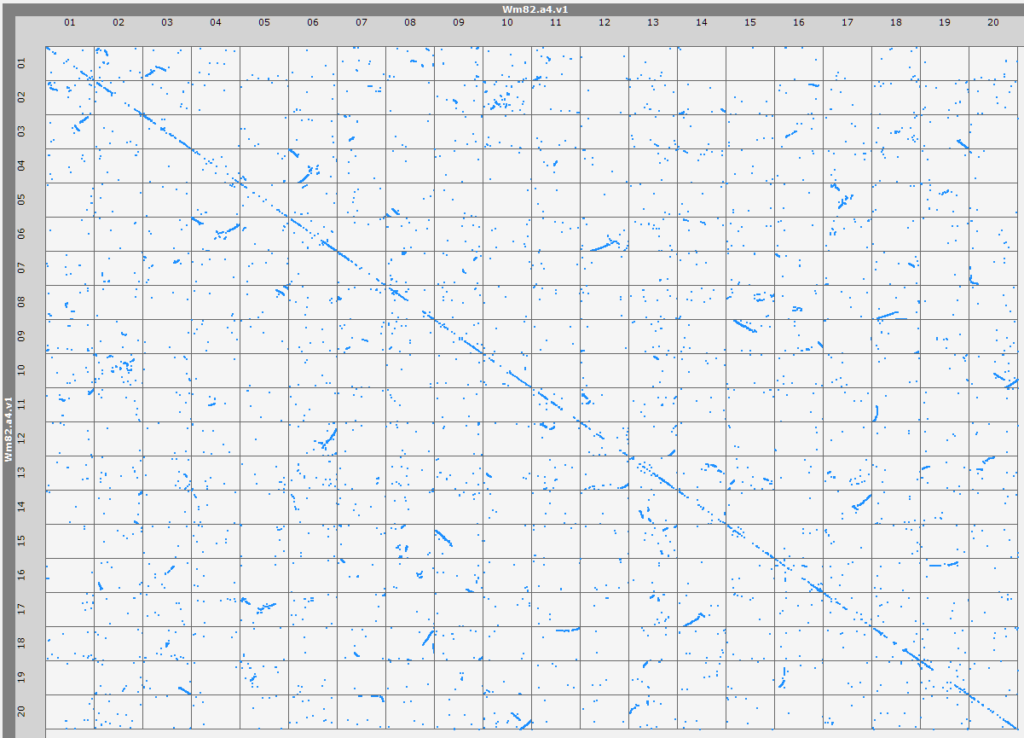The height and width of the screenshot is (738, 1024).
Task: Select column label 19 on the top axis
Action: (x=945, y=22)
